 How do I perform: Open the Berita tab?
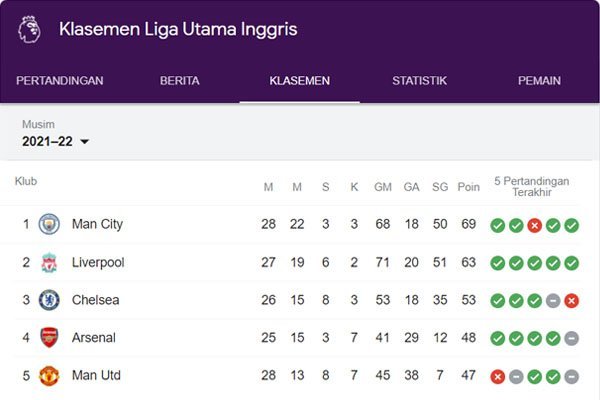click(x=180, y=81)
